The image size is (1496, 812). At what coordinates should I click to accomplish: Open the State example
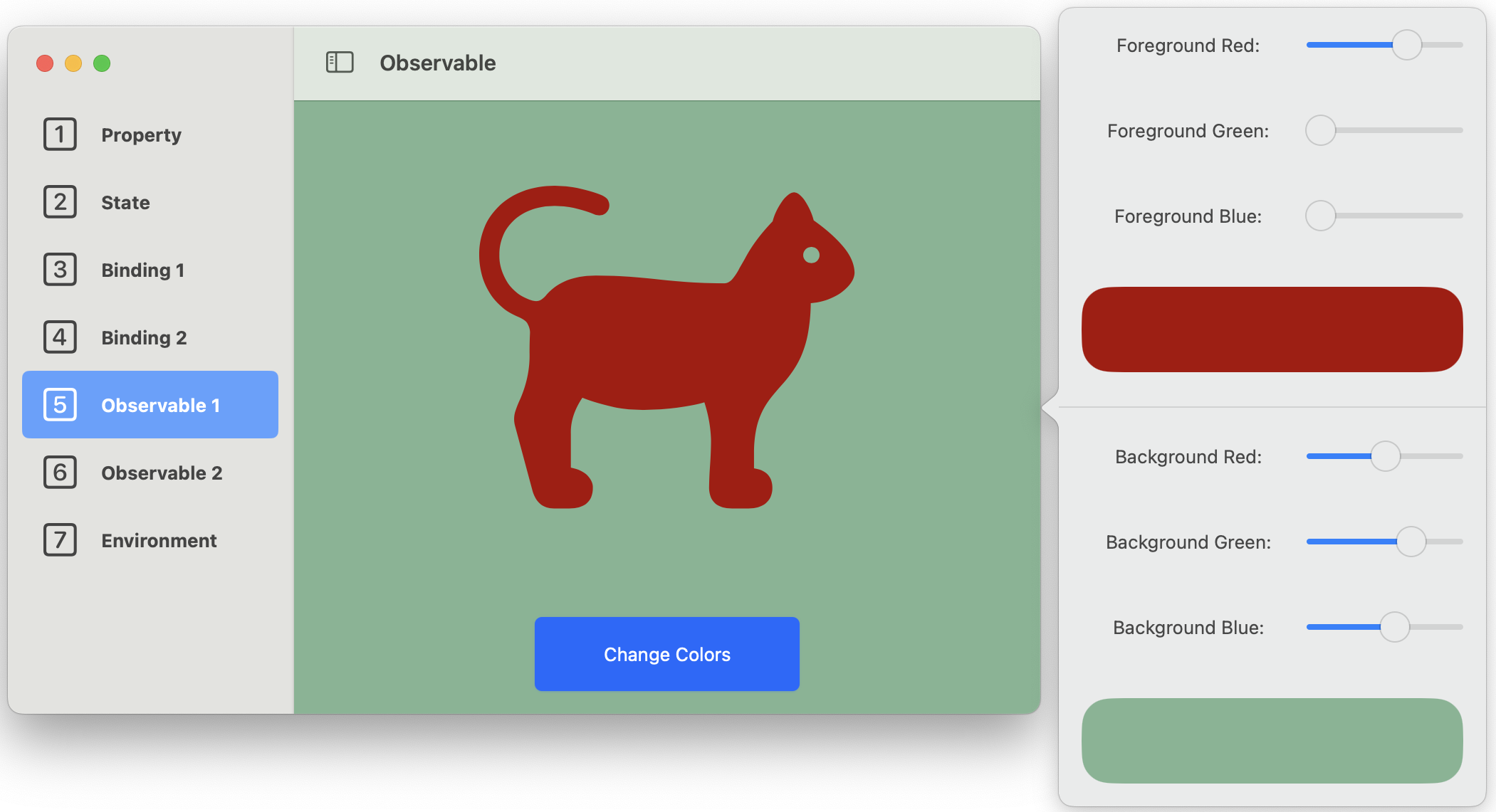[125, 202]
